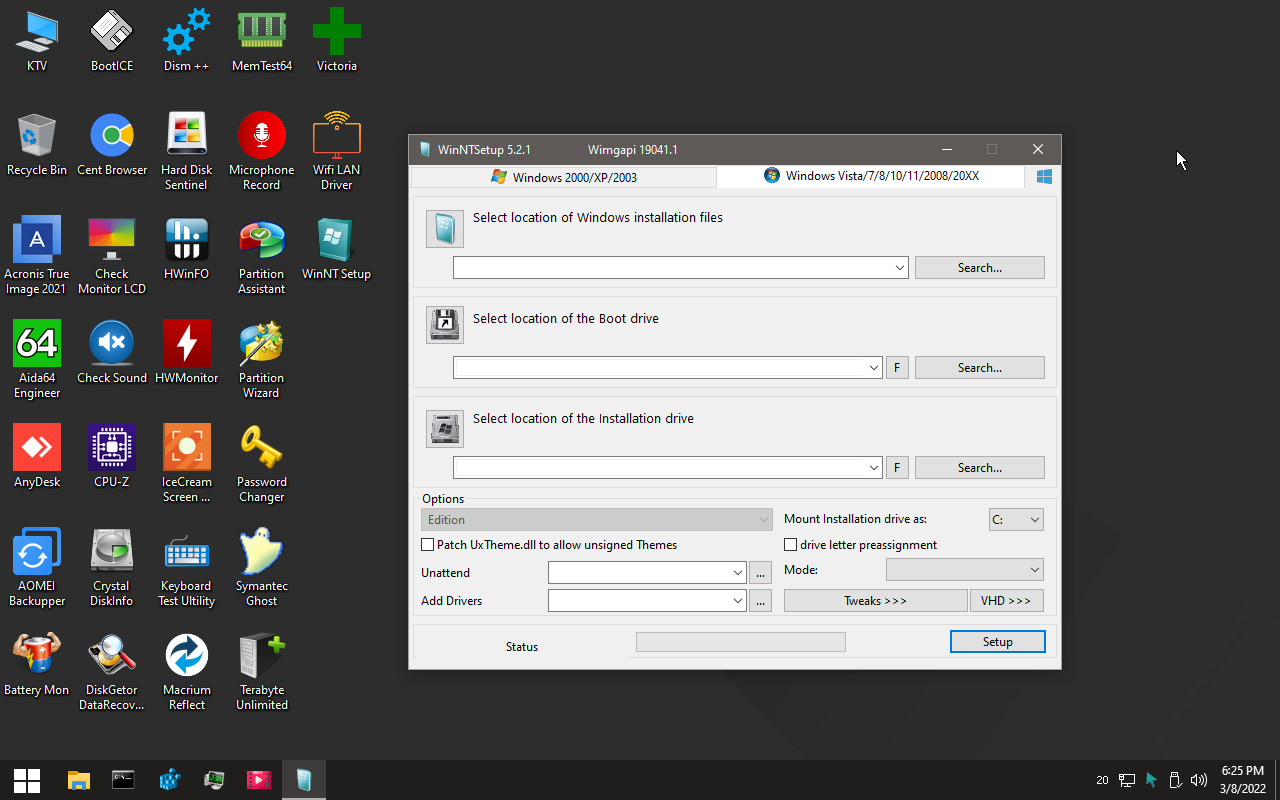Click F button next to Installation drive
1280x800 pixels.
click(897, 468)
